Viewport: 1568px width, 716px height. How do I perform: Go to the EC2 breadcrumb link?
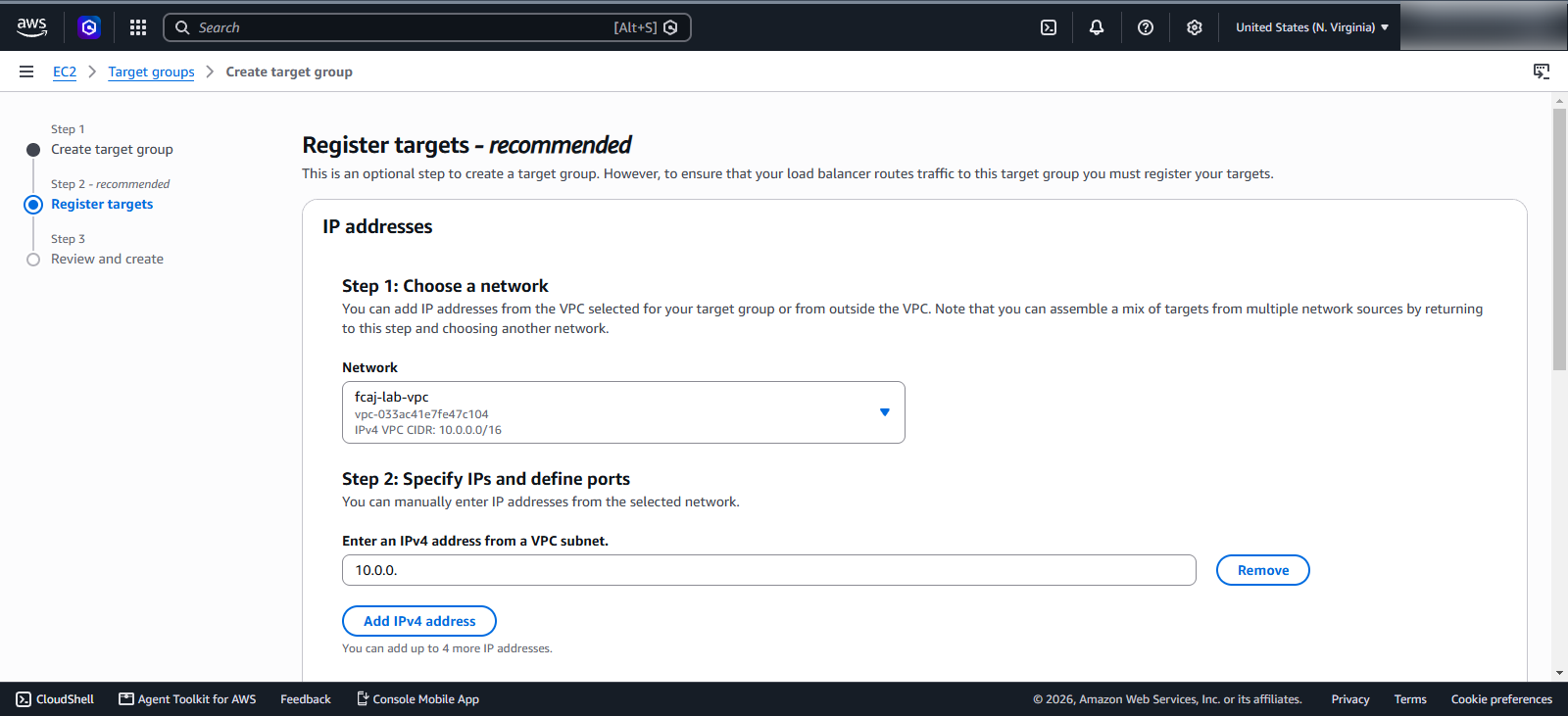[x=65, y=72]
